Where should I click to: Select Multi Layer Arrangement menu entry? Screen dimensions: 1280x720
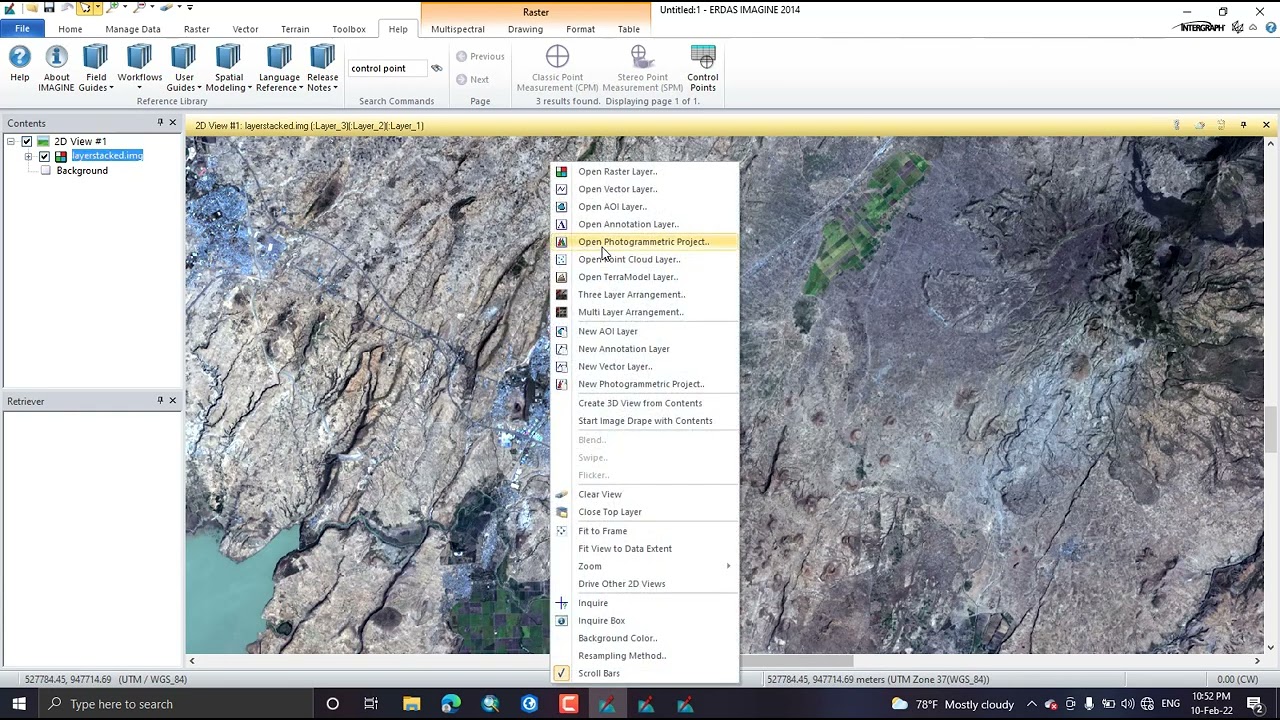645,312
